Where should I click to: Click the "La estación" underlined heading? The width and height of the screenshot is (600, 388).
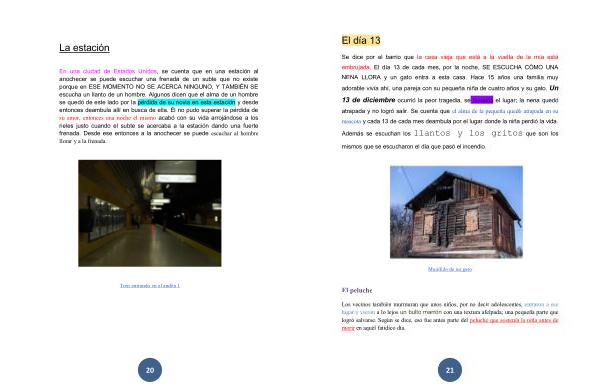pyautogui.click(x=84, y=48)
